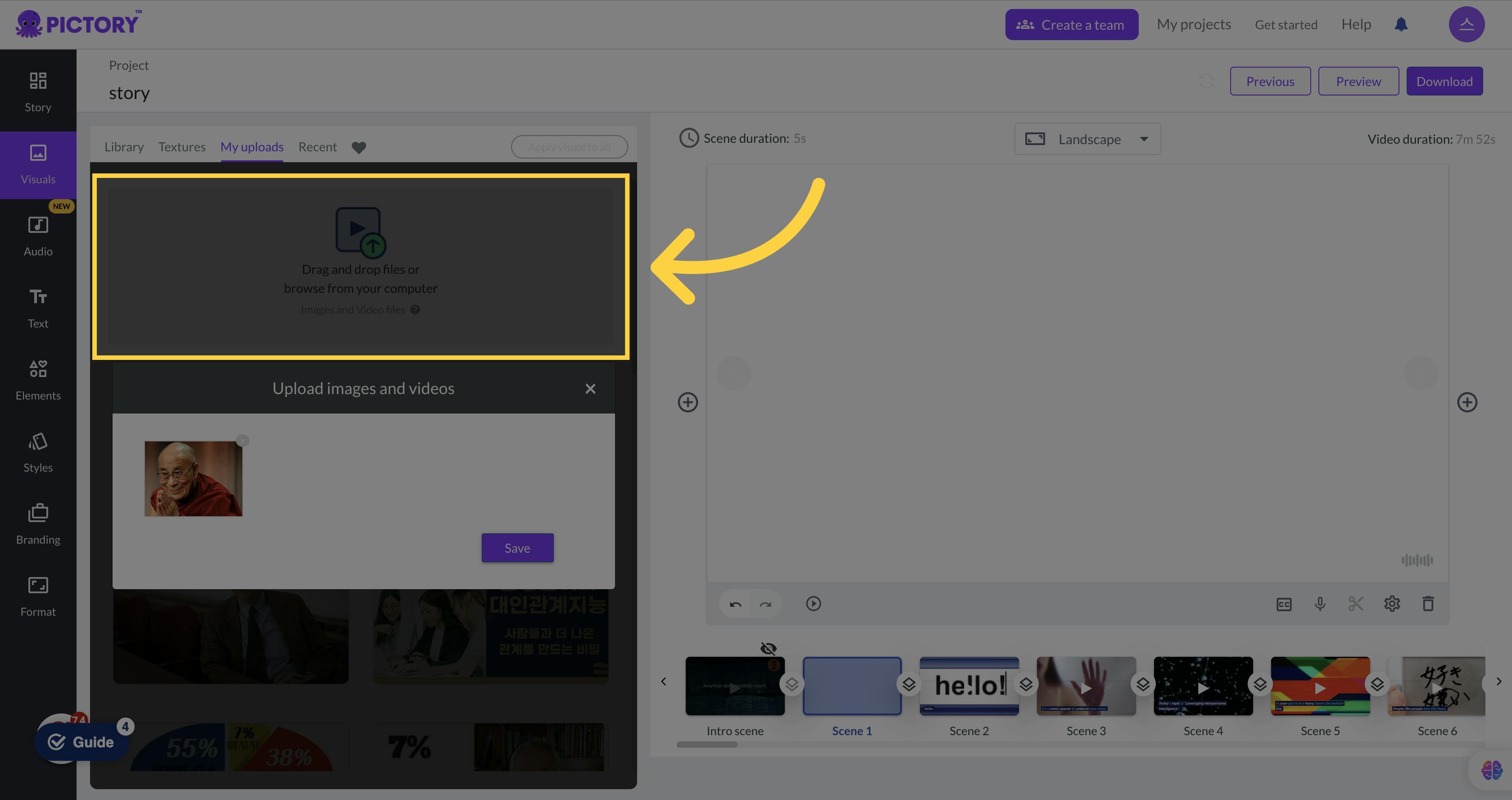Open the transition icon after Scene 3
This screenshot has height=800, width=1512.
tap(1143, 684)
